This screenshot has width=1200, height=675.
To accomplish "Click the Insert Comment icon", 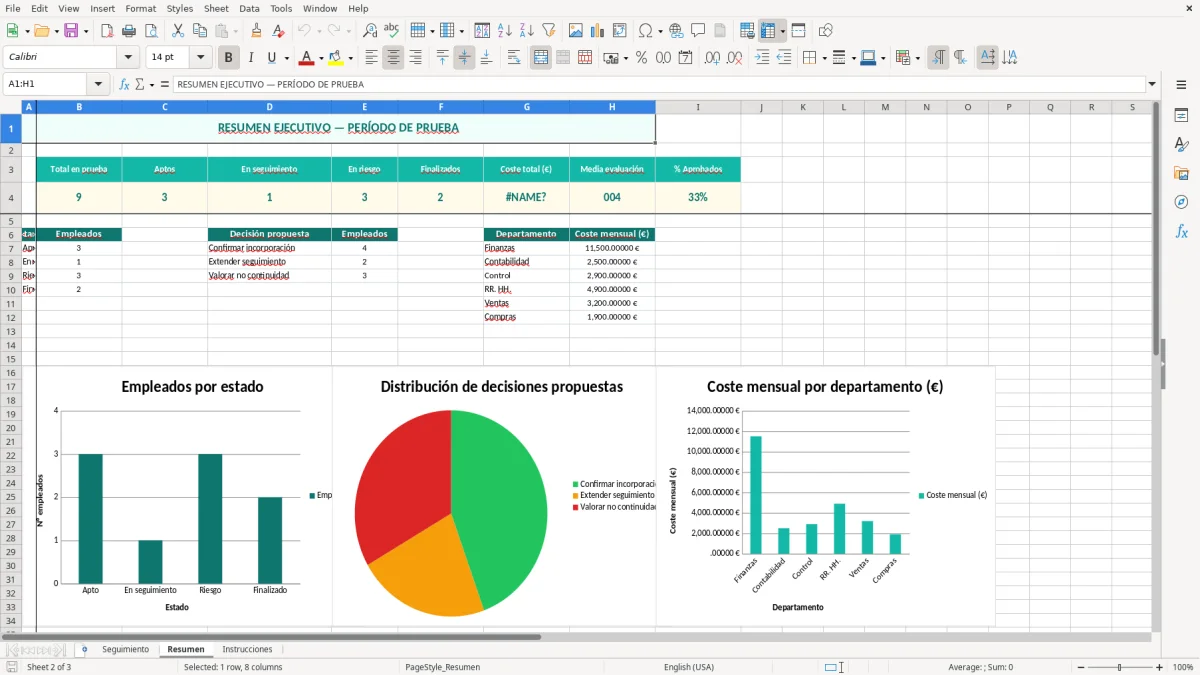I will tap(698, 31).
